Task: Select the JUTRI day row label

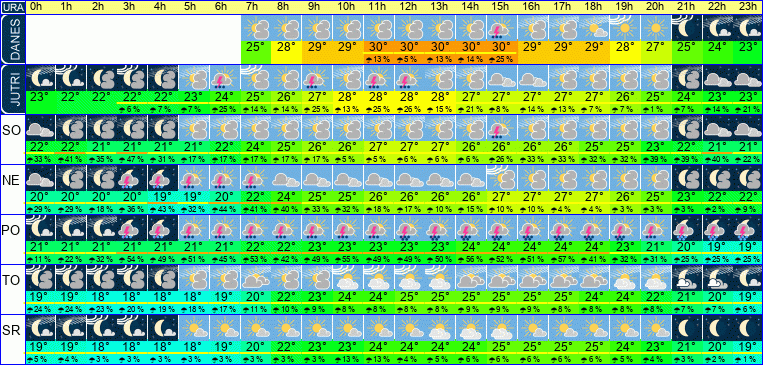Action: point(13,89)
